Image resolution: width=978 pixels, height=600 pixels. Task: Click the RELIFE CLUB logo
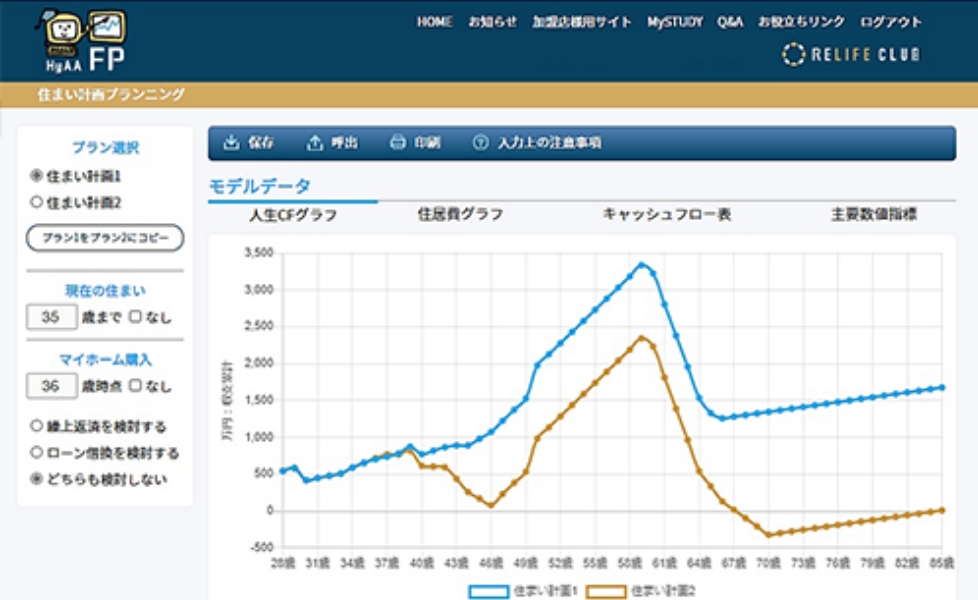851,55
